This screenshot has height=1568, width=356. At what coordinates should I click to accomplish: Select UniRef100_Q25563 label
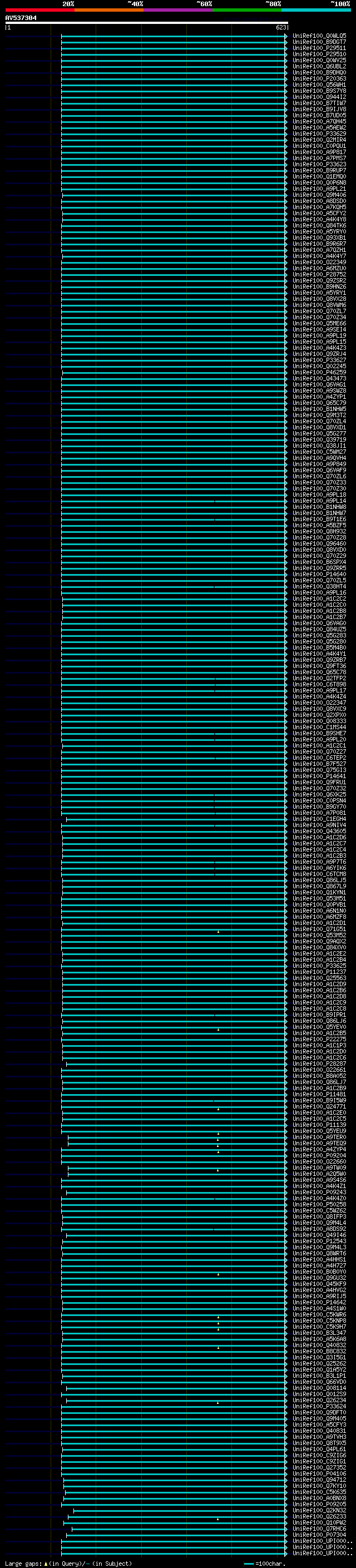click(319, 978)
